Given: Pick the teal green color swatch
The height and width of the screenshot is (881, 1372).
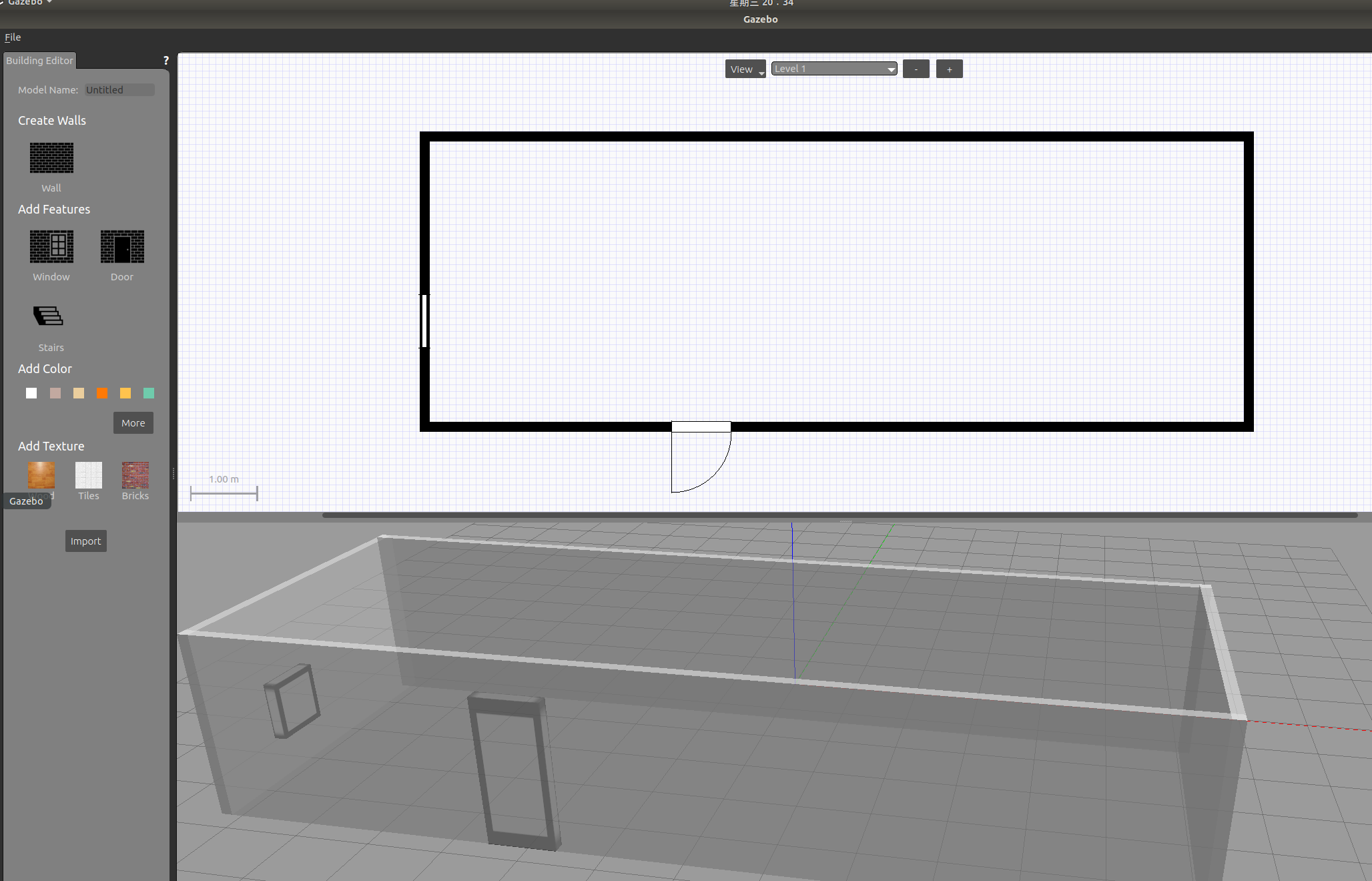Looking at the screenshot, I should (x=149, y=393).
